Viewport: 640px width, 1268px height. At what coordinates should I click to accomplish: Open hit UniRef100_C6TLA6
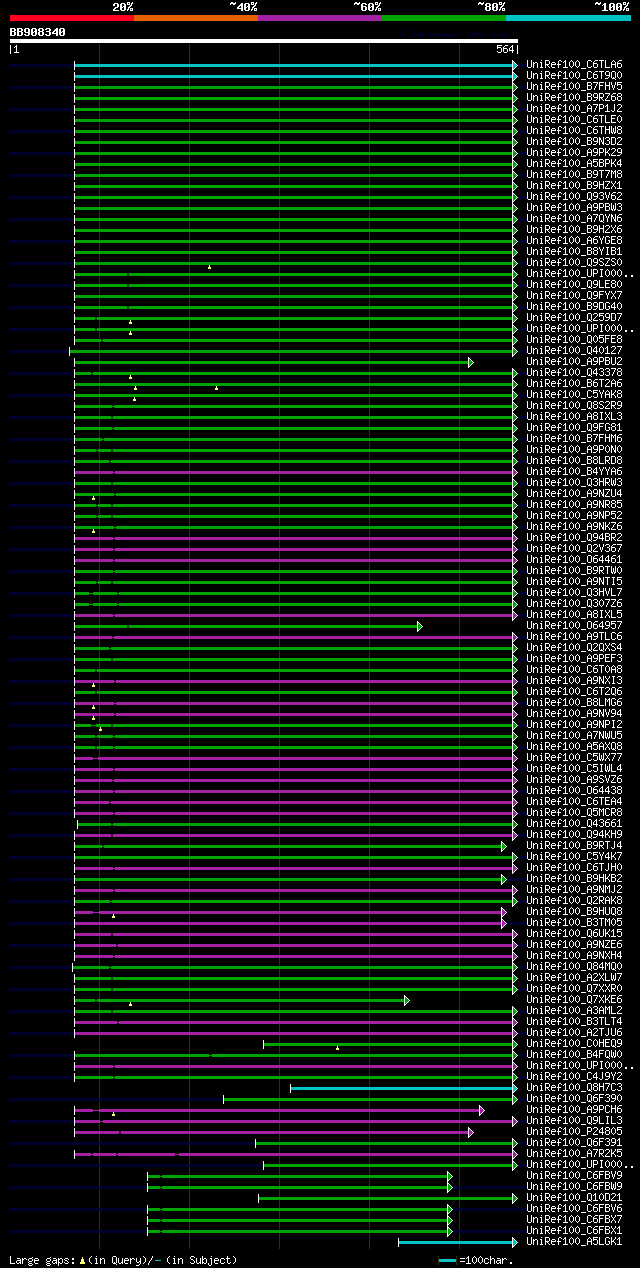pyautogui.click(x=574, y=64)
